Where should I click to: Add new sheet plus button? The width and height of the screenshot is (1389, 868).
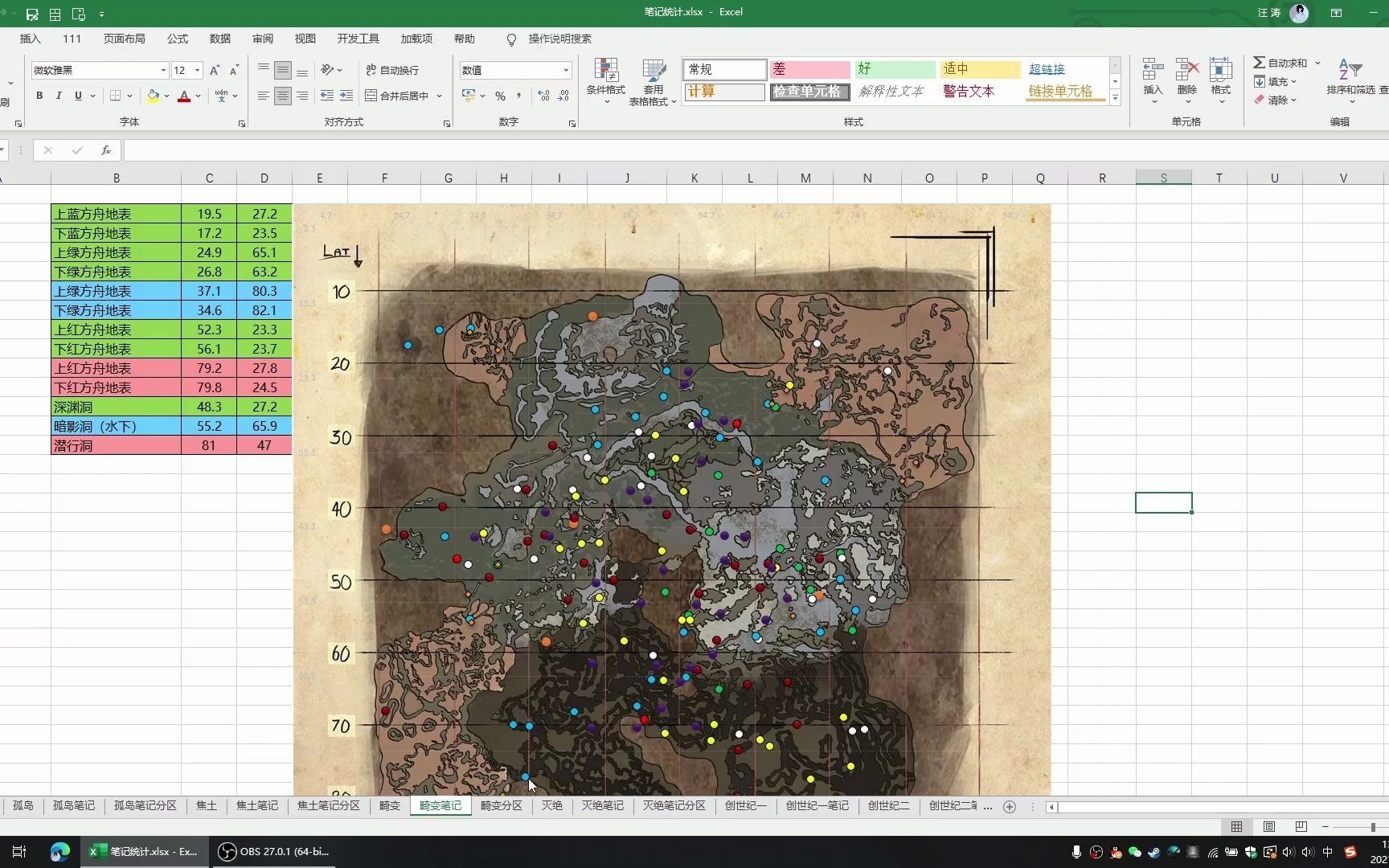pyautogui.click(x=1010, y=806)
